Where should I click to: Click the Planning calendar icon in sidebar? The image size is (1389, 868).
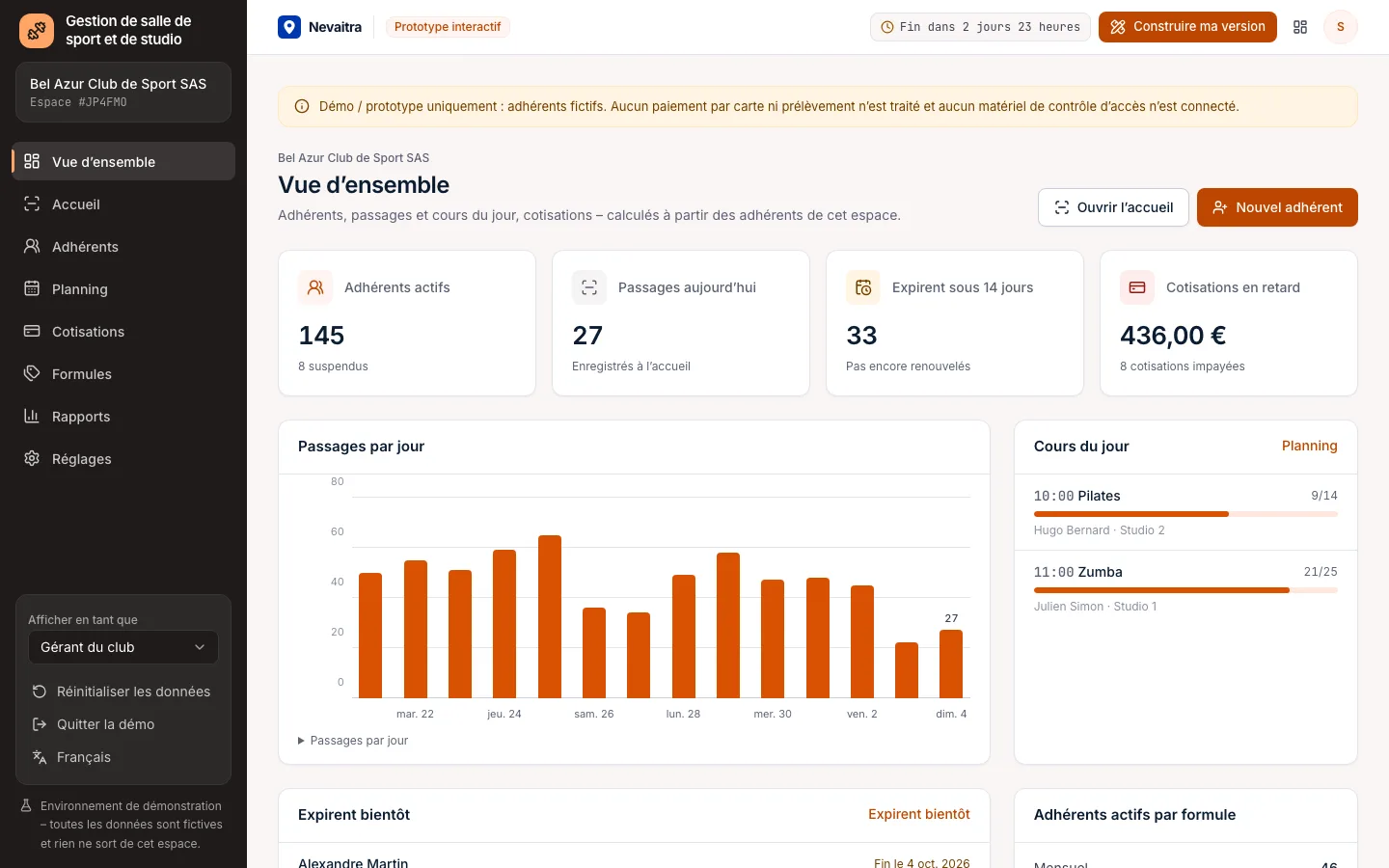point(32,288)
